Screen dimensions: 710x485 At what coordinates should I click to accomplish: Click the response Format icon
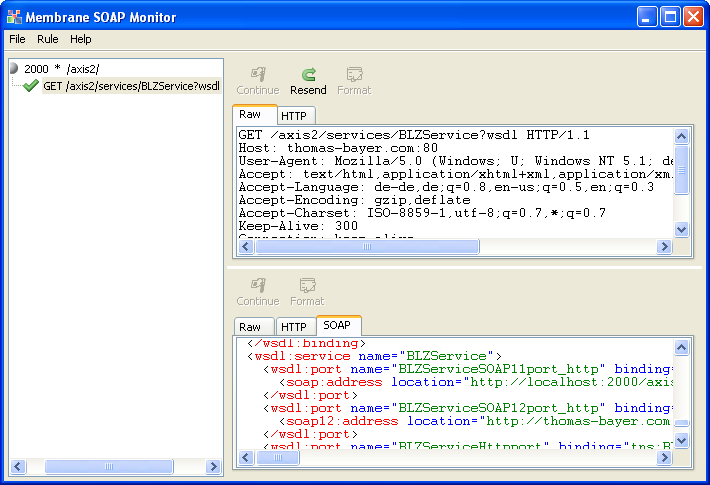pos(307,285)
